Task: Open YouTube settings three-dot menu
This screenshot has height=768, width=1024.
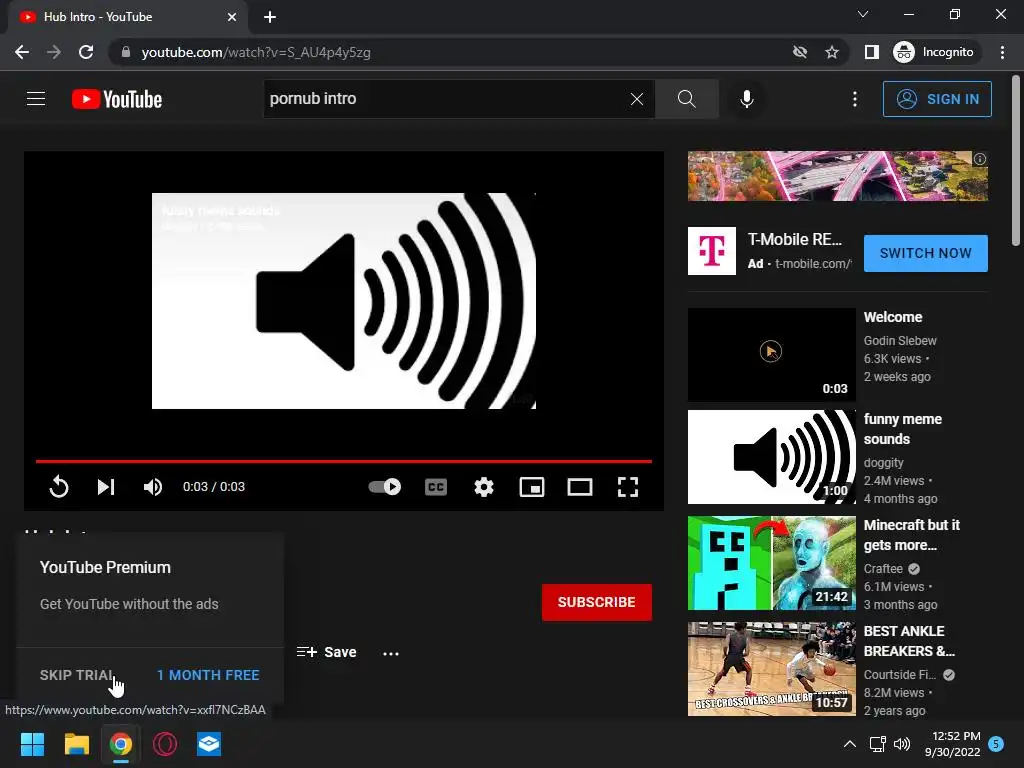Action: click(854, 99)
